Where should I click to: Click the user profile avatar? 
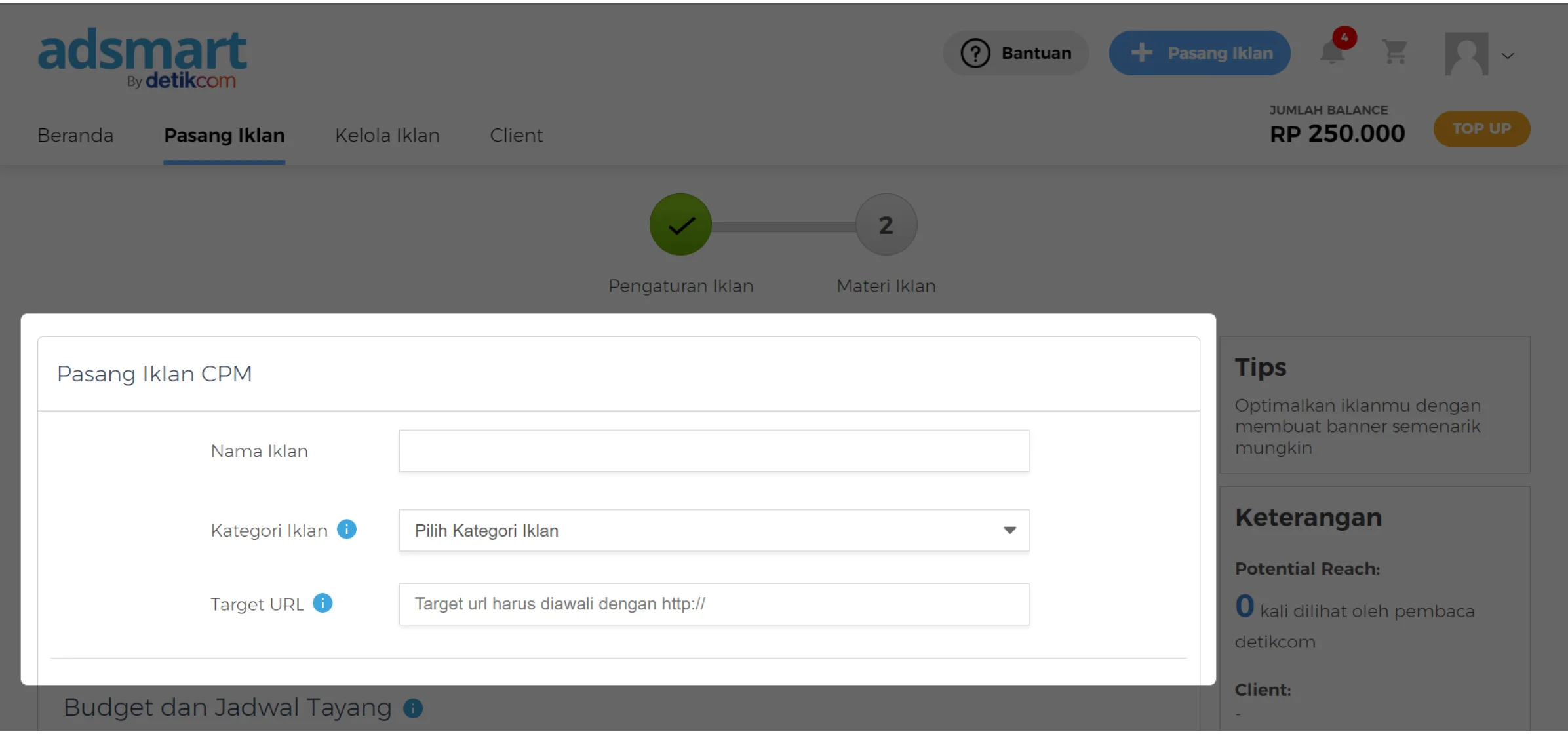[1466, 54]
